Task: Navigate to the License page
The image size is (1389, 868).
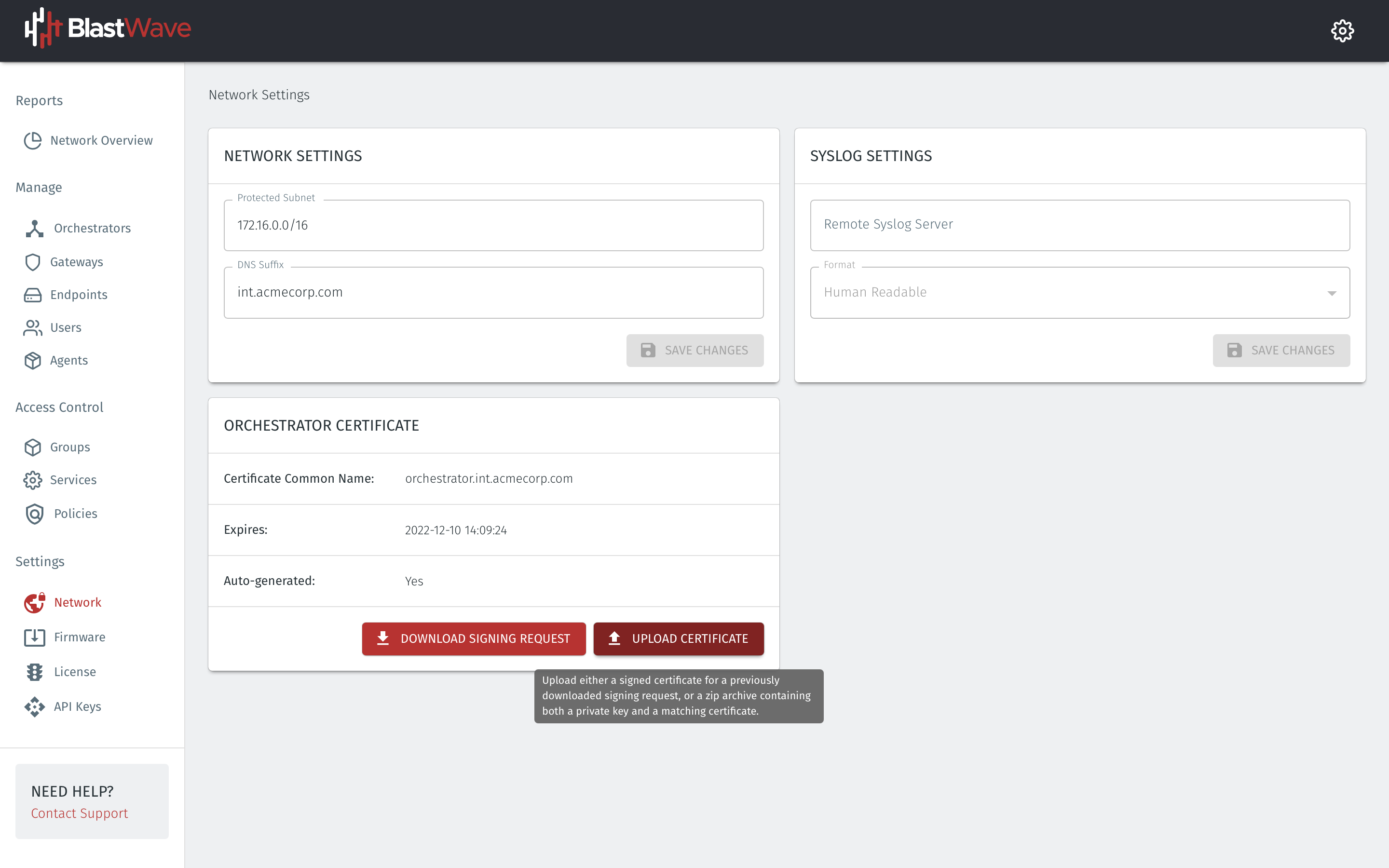Action: [75, 672]
